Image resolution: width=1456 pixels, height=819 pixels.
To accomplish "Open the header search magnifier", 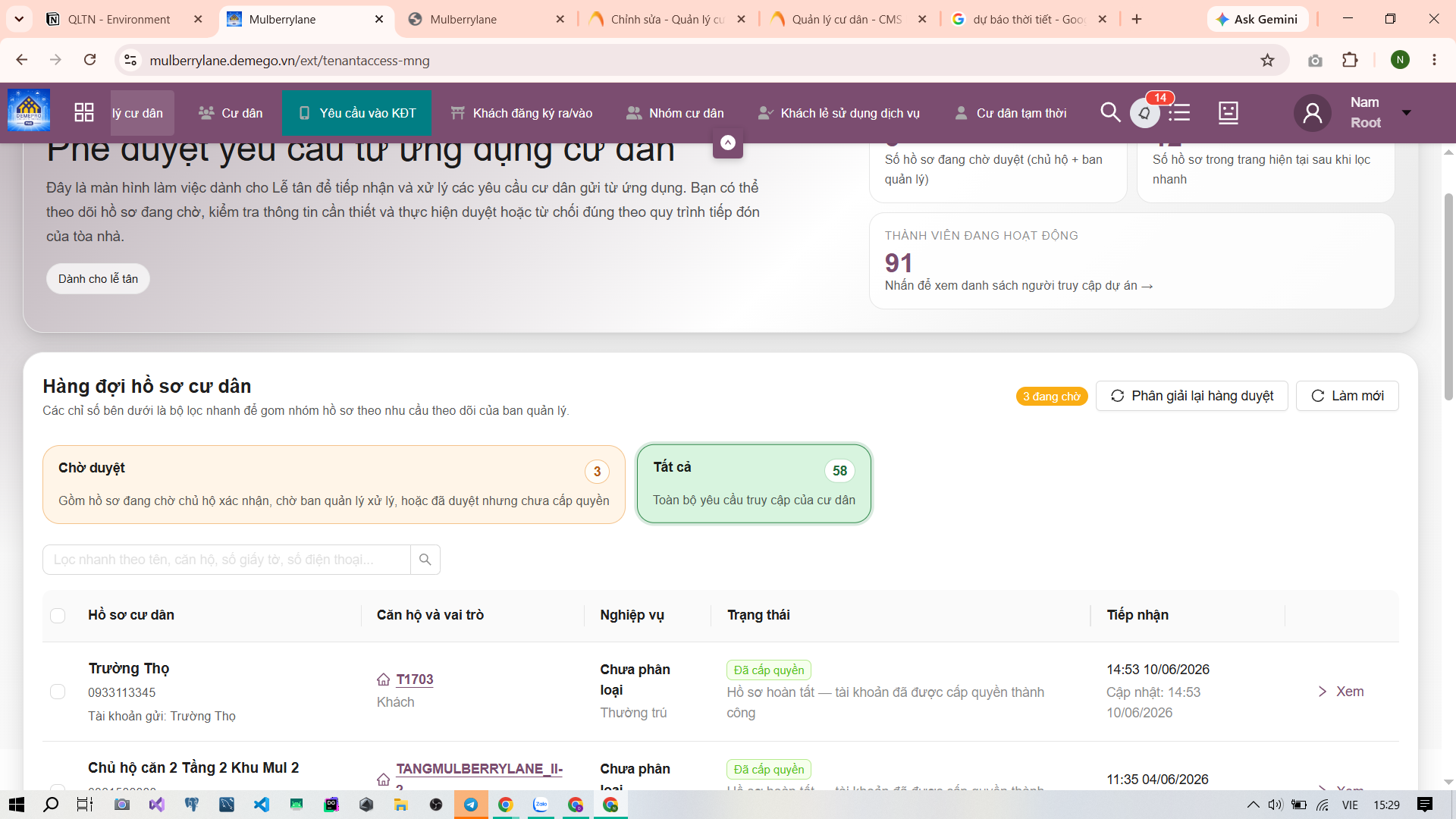I will click(x=1110, y=112).
